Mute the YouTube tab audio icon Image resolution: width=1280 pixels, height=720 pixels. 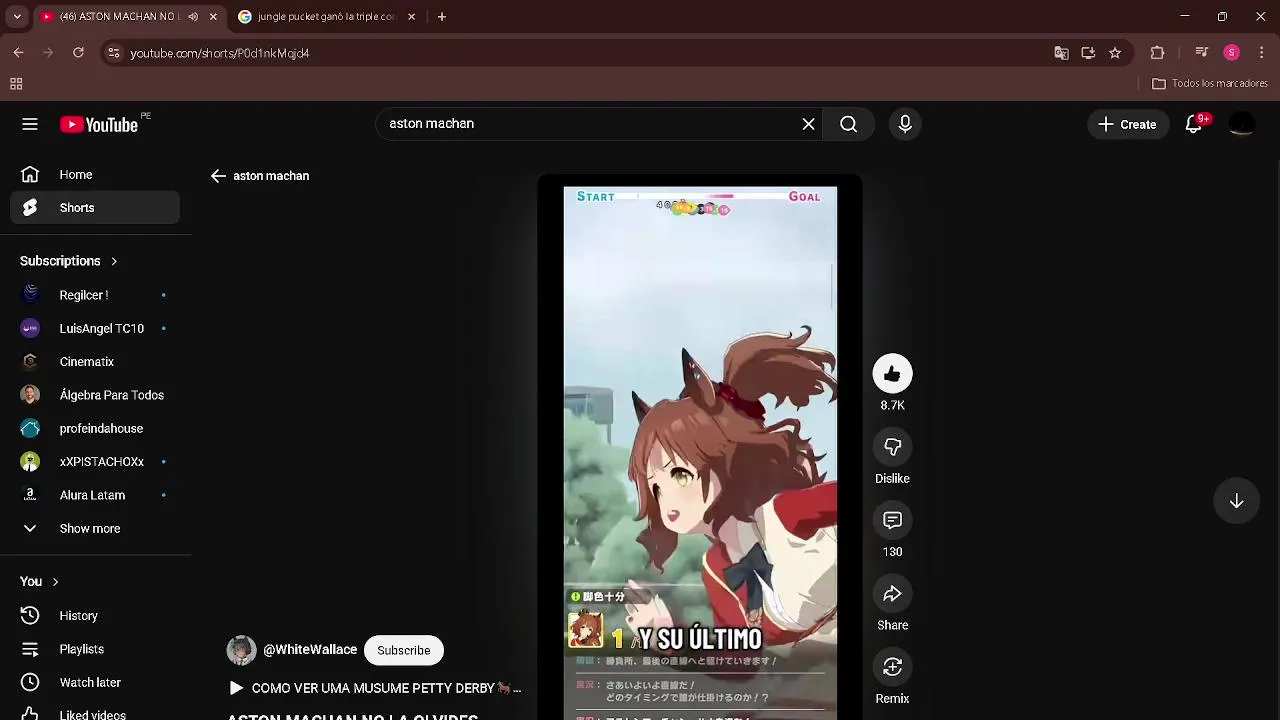193,17
